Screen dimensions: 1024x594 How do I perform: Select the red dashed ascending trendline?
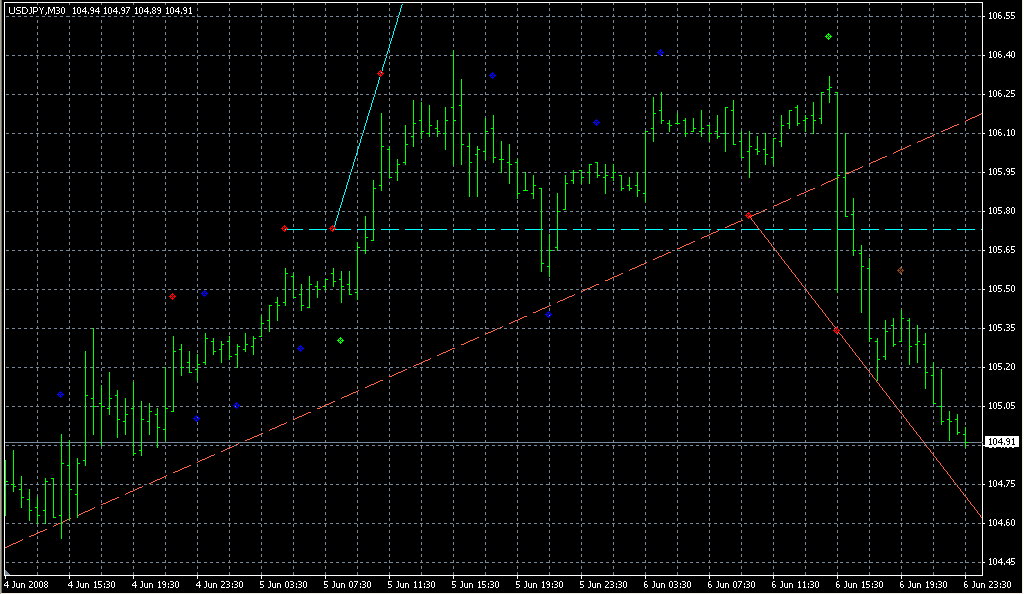tap(400, 375)
